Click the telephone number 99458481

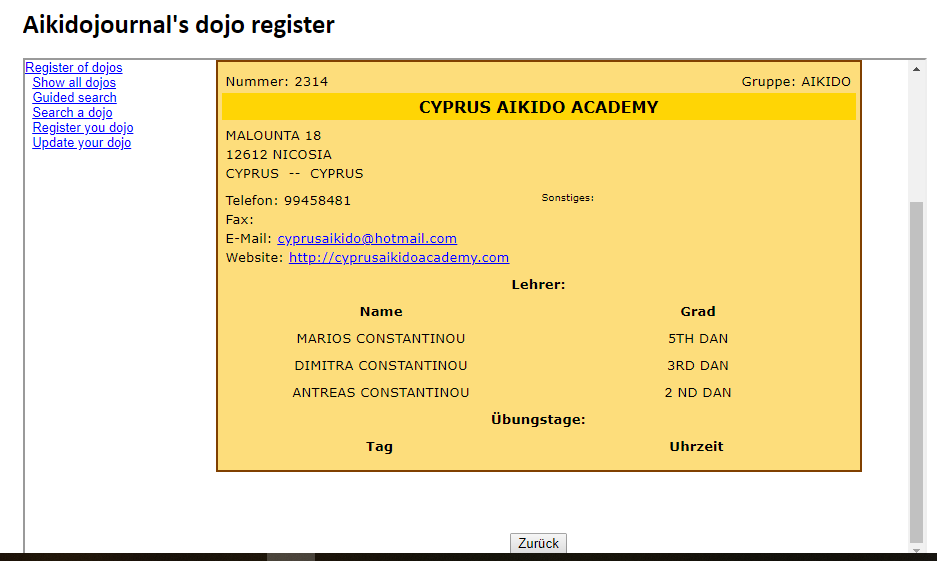point(317,201)
